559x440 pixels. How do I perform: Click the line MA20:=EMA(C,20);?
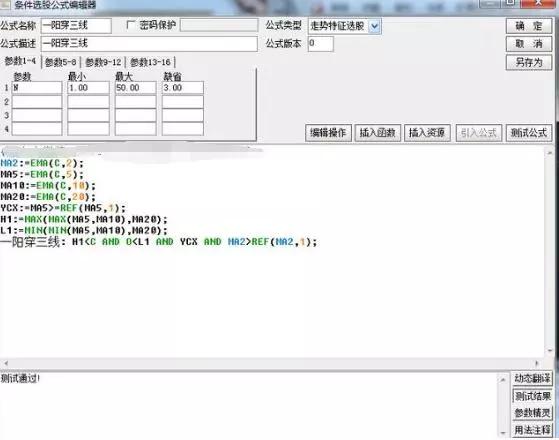point(48,196)
